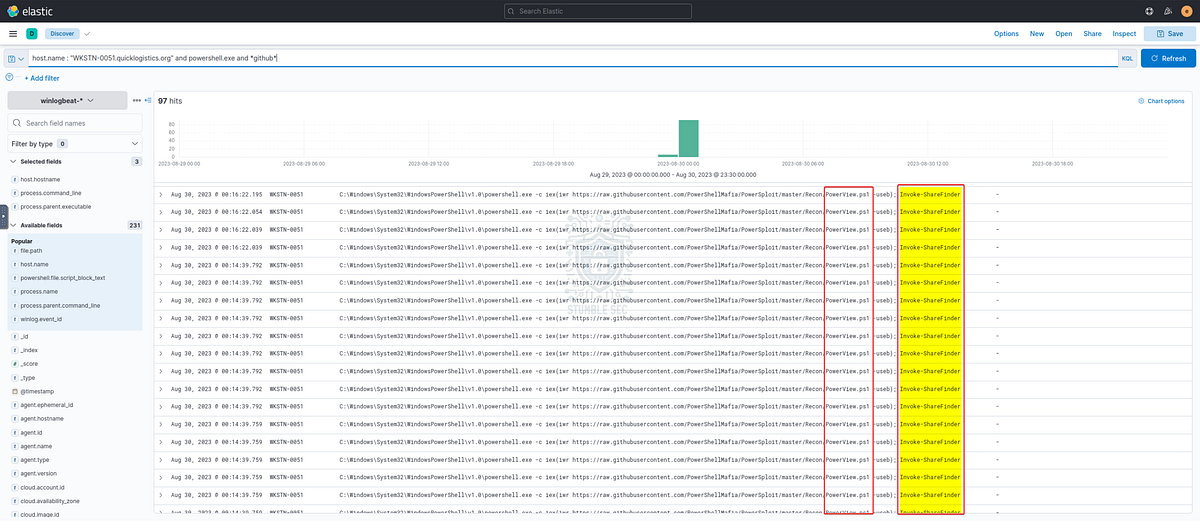Open the Share menu
1200x530 pixels.
(1092, 34)
